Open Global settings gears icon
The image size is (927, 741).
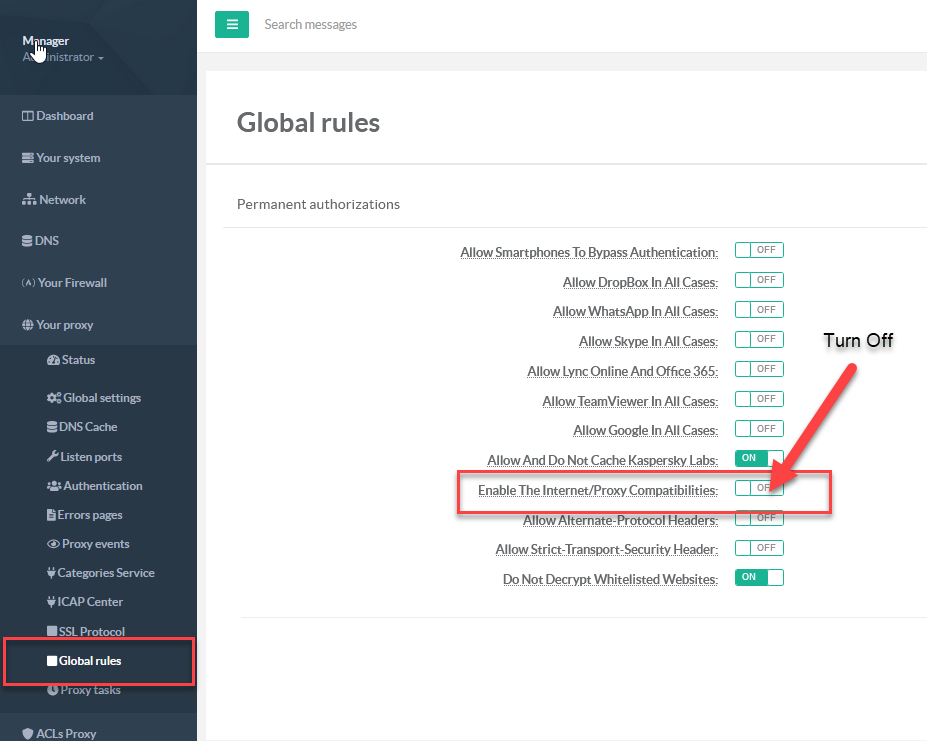tap(54, 398)
